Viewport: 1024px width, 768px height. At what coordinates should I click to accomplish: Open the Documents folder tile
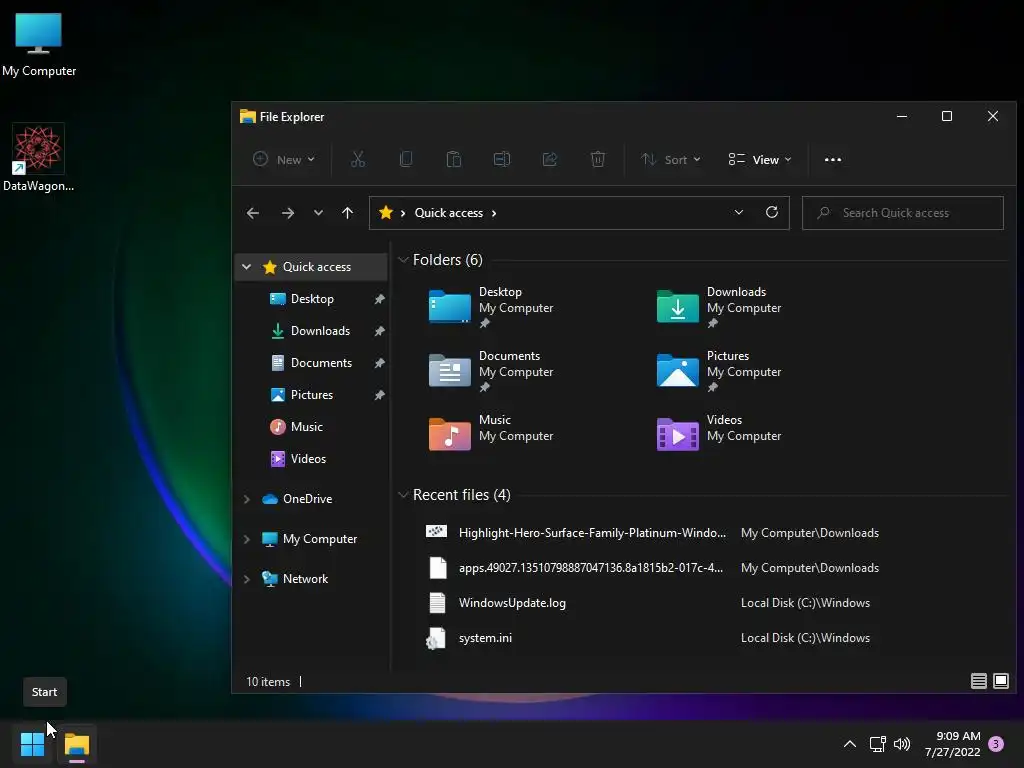[491, 371]
